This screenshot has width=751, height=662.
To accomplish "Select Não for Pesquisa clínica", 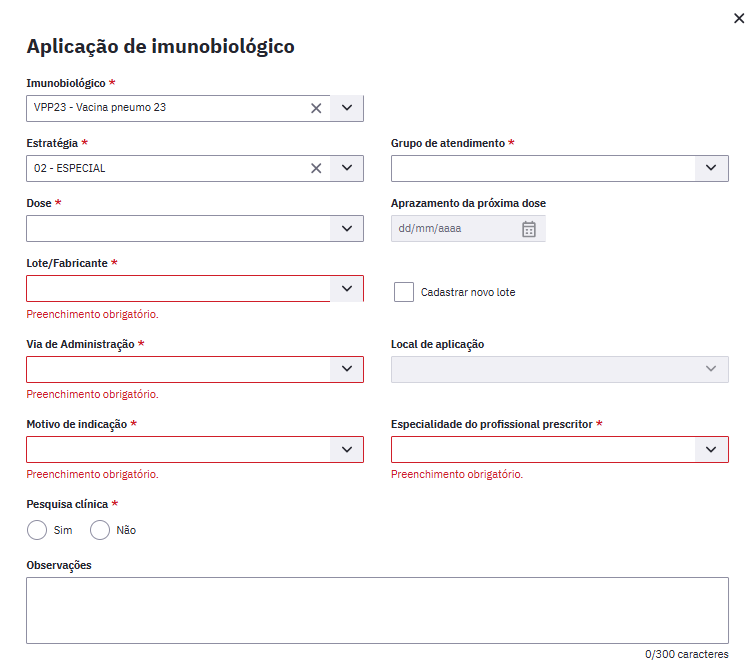I will point(100,530).
